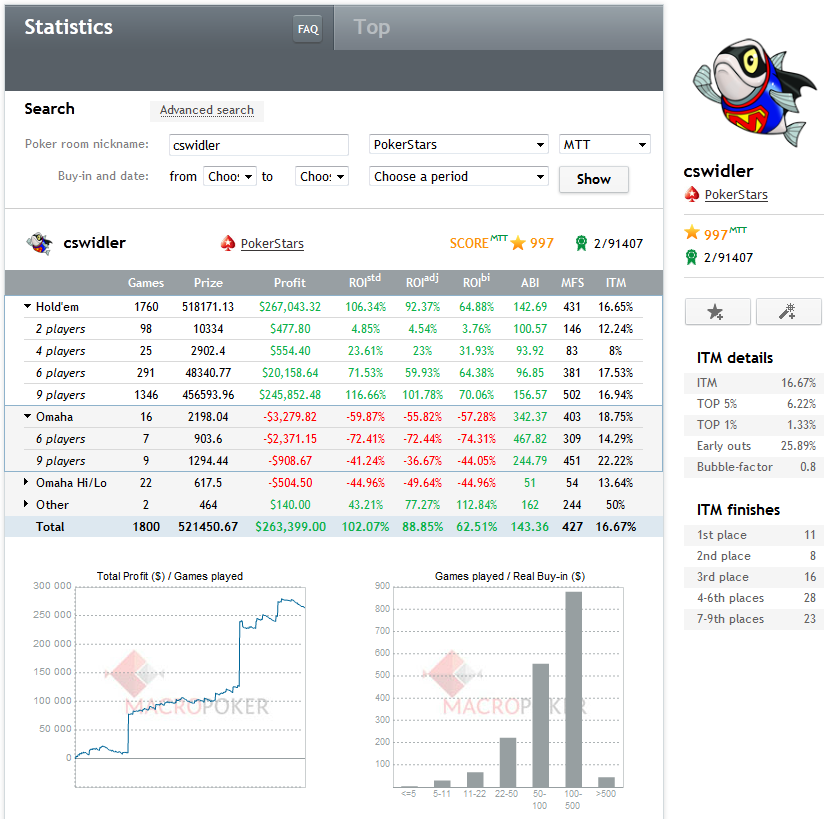Expand the Other games row
Image resolution: width=832 pixels, height=819 pixels.
click(27, 505)
